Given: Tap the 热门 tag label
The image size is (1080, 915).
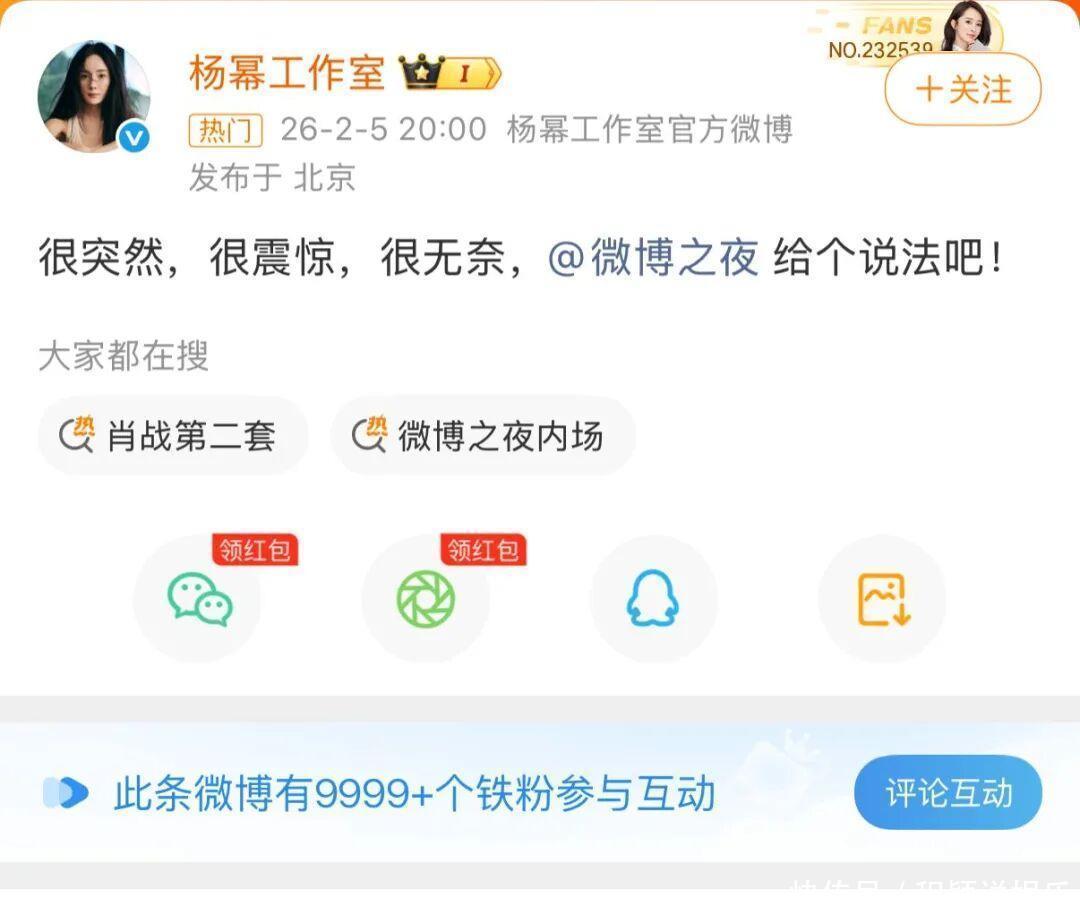Looking at the screenshot, I should [225, 130].
